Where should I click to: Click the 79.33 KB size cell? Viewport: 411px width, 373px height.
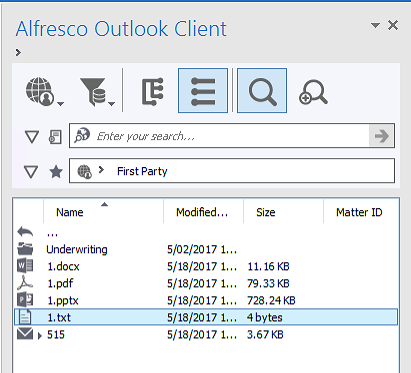click(x=268, y=283)
